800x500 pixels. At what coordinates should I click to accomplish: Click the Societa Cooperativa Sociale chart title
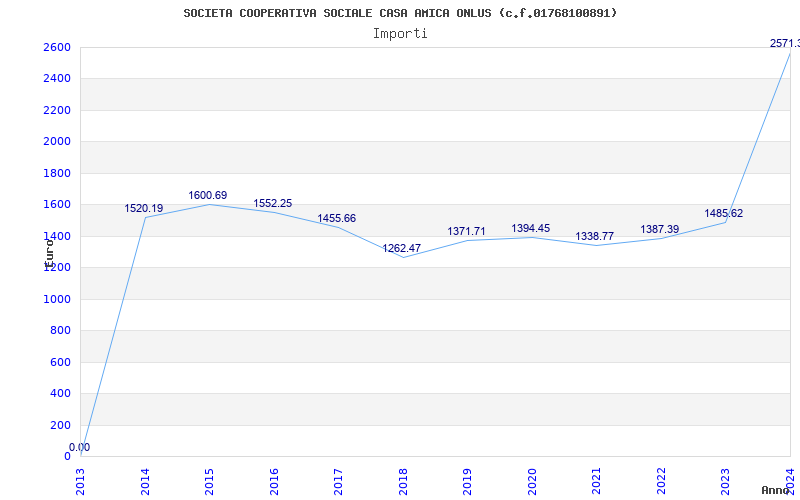click(x=400, y=13)
